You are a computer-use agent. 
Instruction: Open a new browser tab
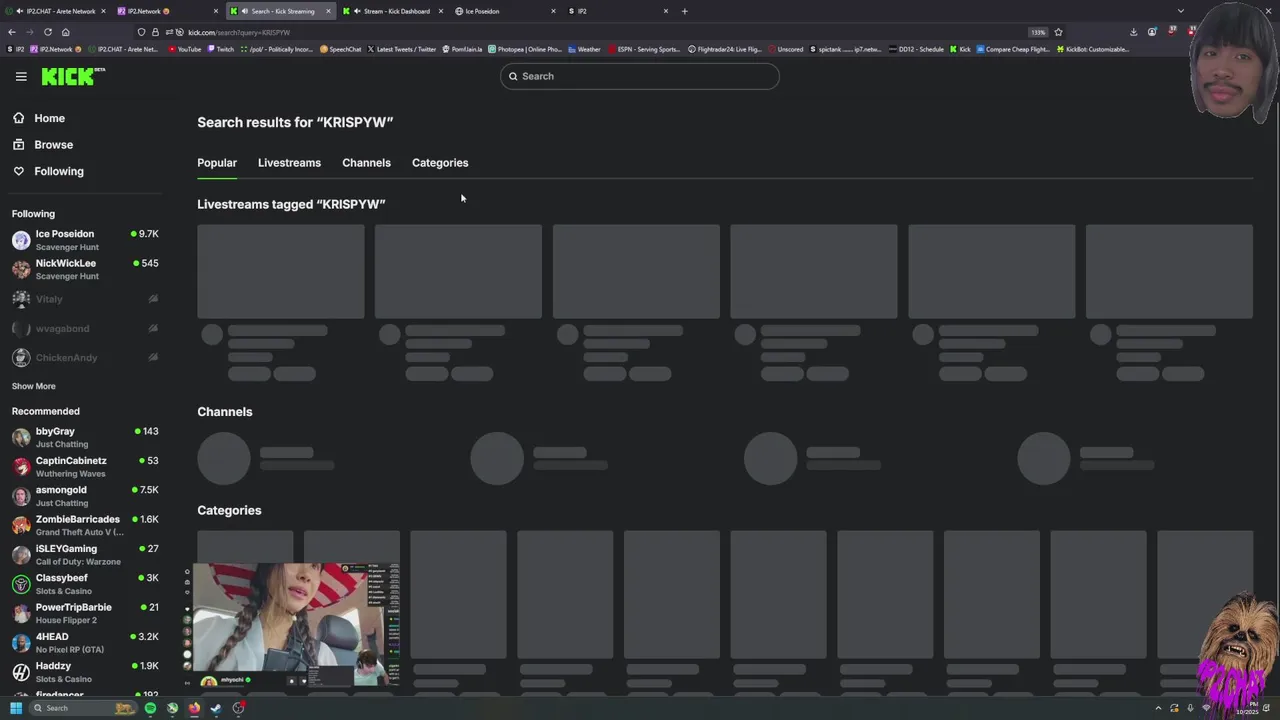click(x=684, y=11)
